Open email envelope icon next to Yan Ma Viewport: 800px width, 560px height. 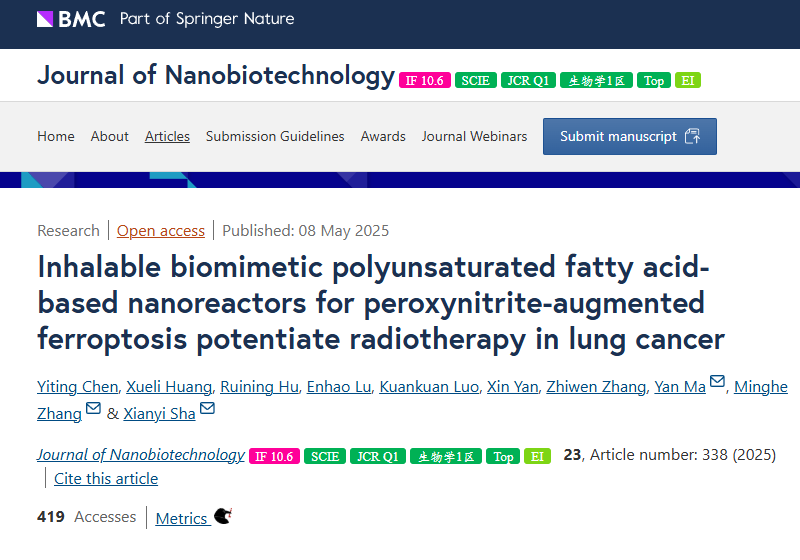717,381
